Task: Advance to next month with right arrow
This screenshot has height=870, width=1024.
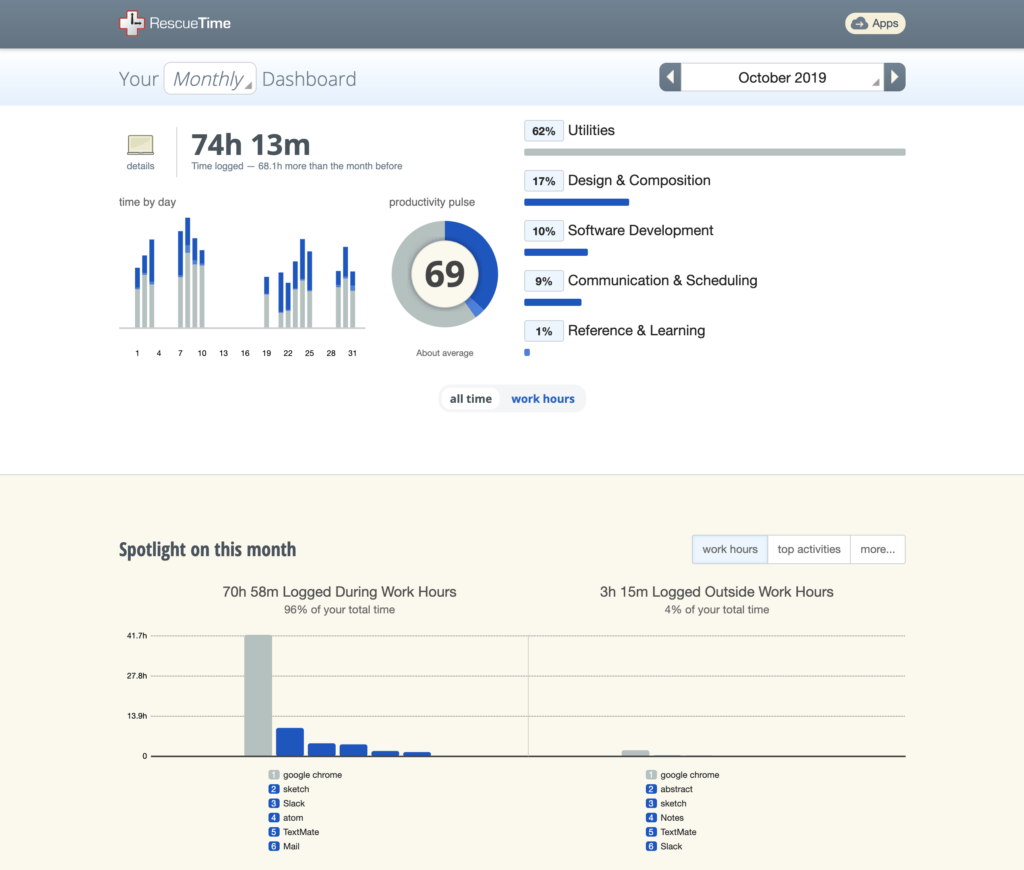Action: pos(896,77)
